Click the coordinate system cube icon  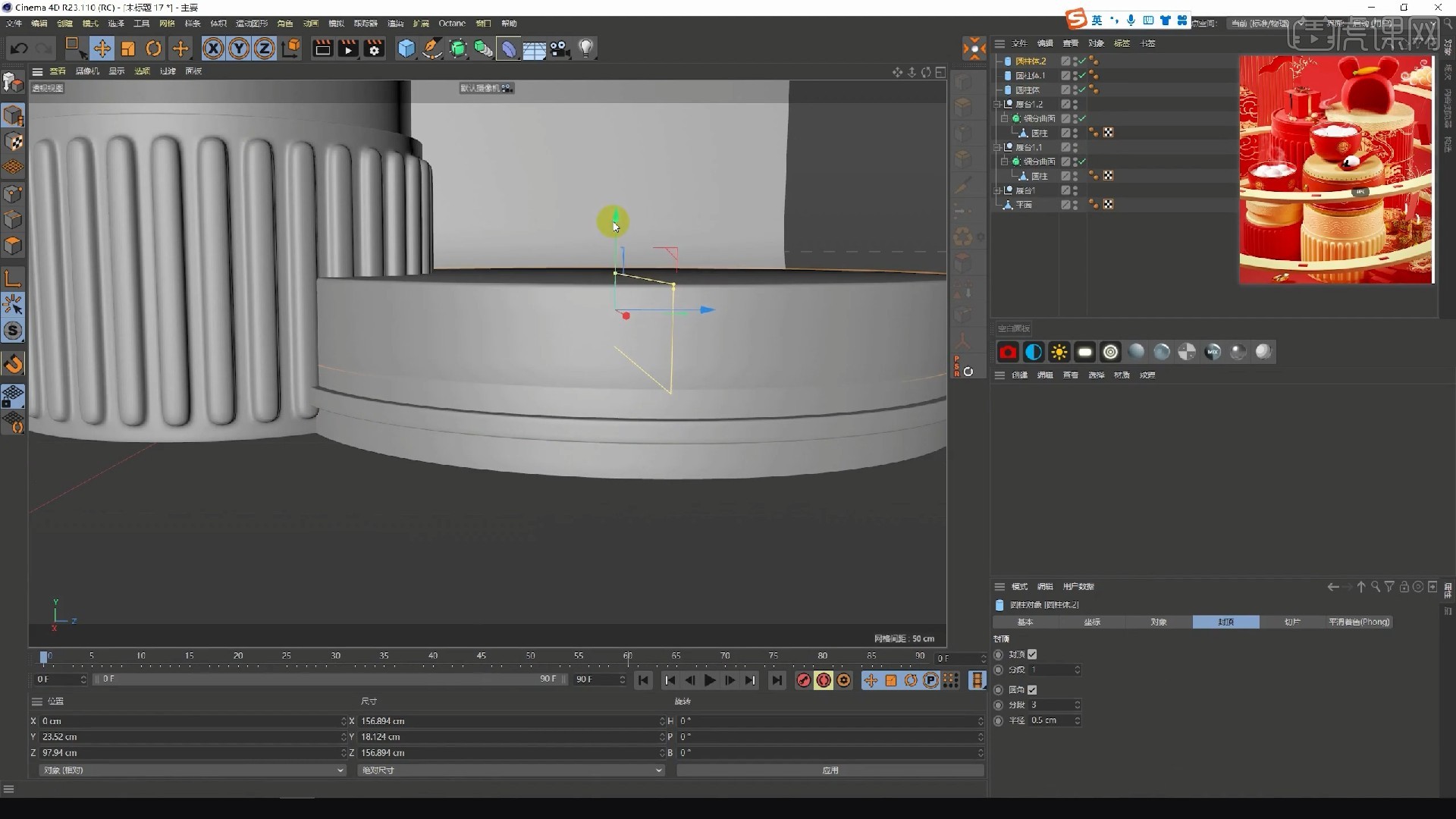tap(290, 49)
